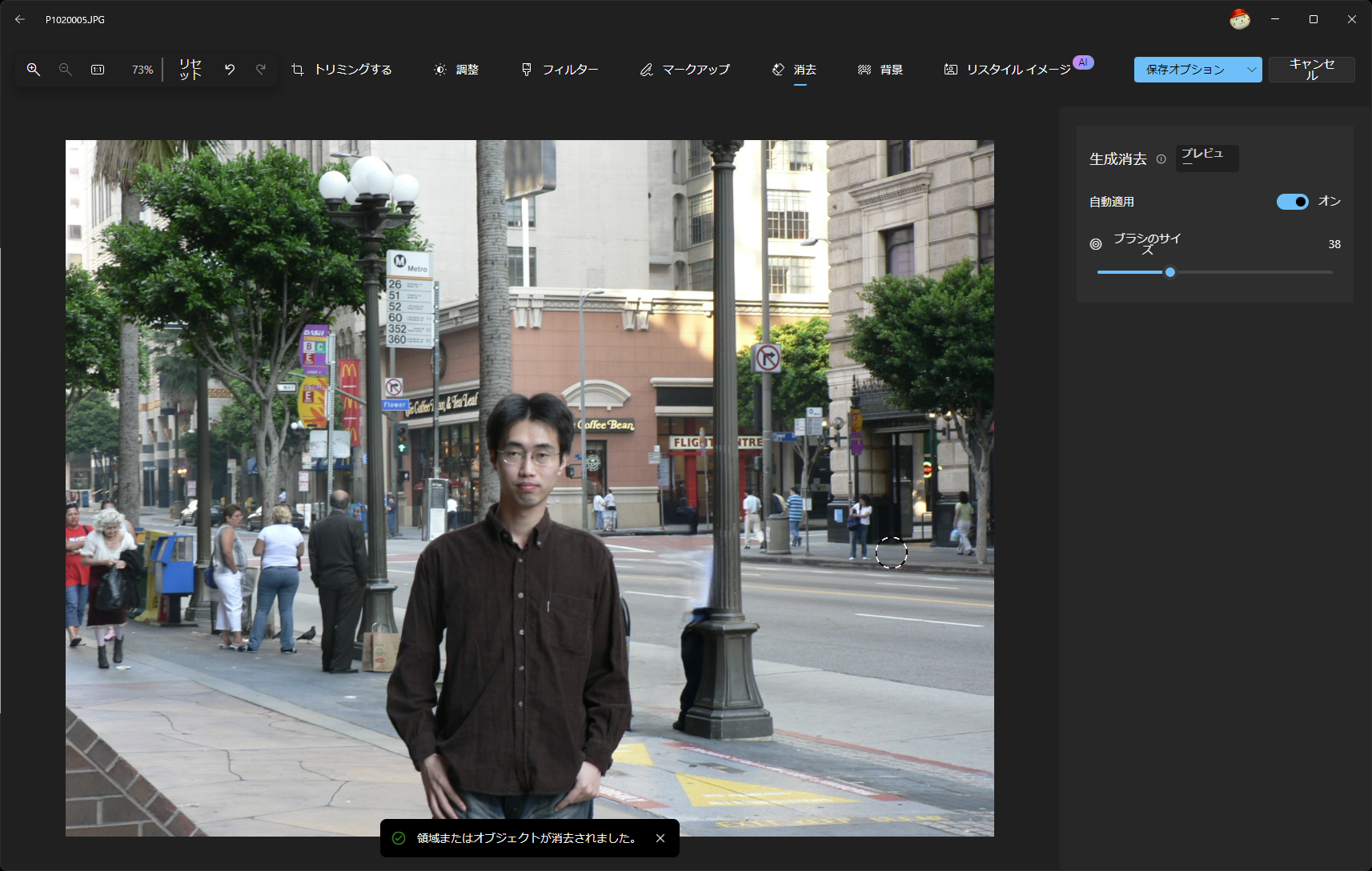The width and height of the screenshot is (1372, 871).
Task: Click the redo arrow icon
Action: click(x=261, y=70)
